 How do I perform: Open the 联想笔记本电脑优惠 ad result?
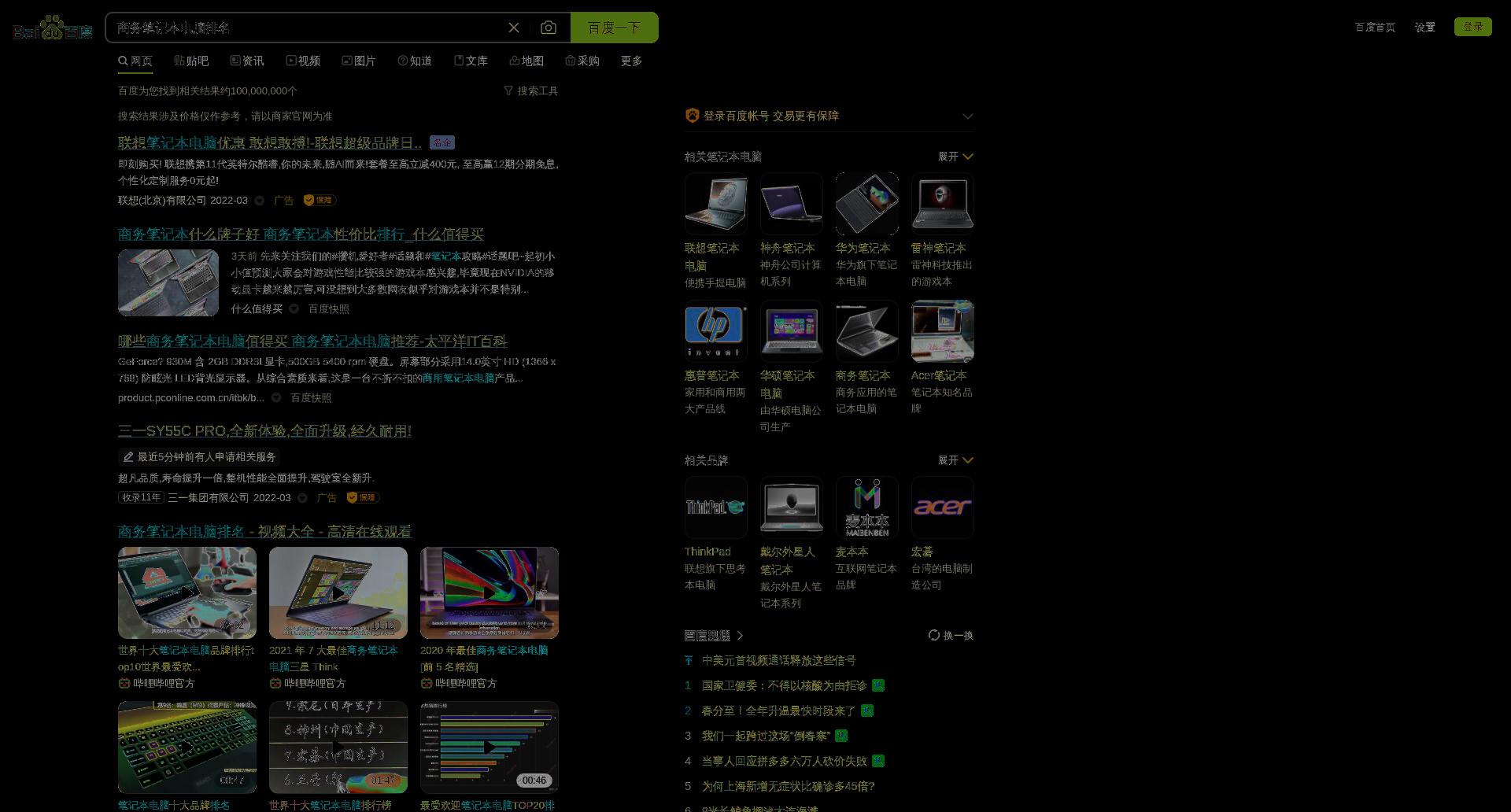(270, 143)
